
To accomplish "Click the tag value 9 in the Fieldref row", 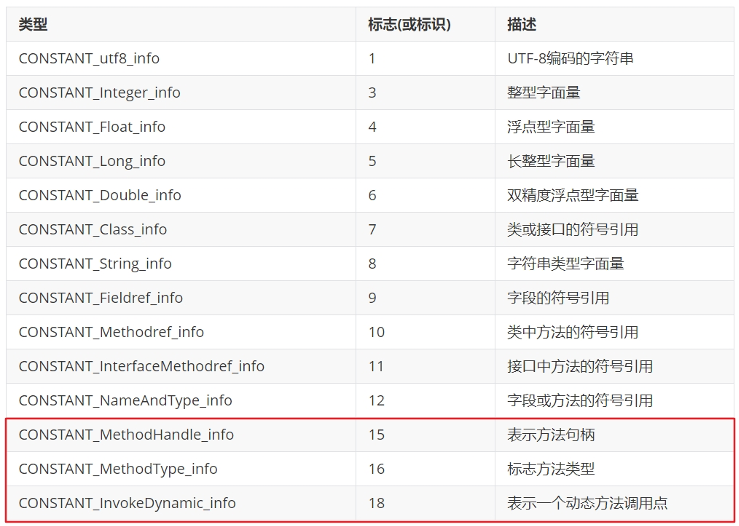I will tap(372, 298).
